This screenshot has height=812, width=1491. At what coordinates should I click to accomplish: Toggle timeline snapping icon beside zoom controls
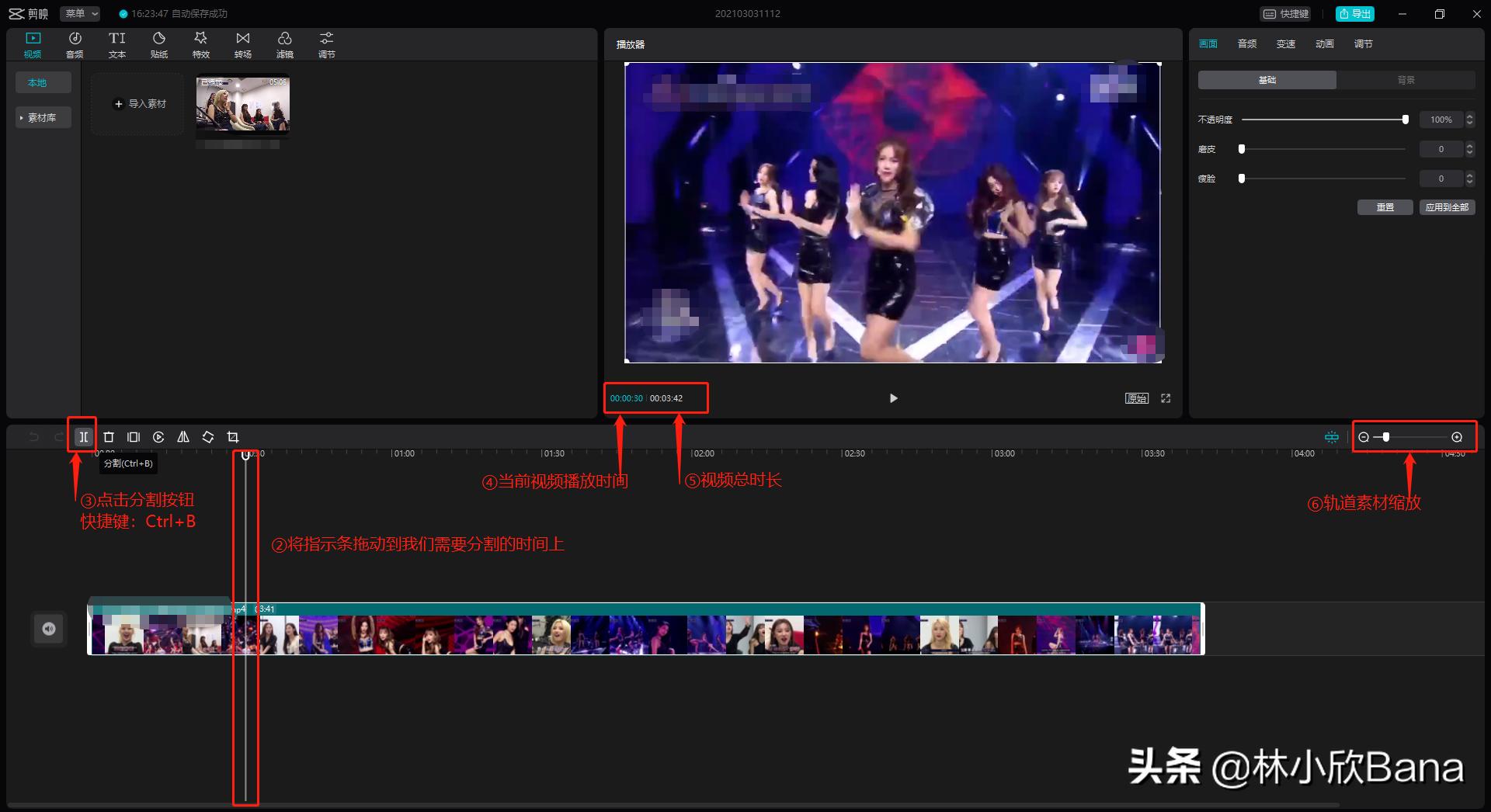point(1332,437)
